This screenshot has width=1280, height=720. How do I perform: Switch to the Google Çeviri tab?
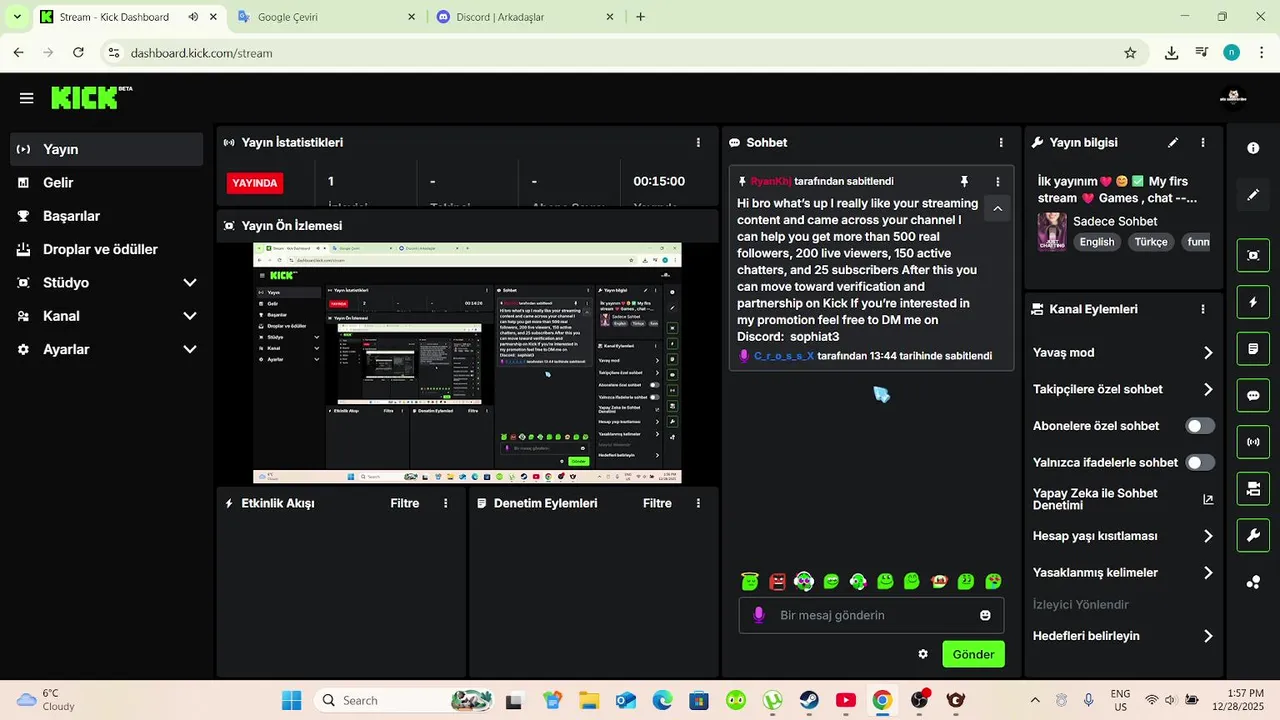pos(326,17)
